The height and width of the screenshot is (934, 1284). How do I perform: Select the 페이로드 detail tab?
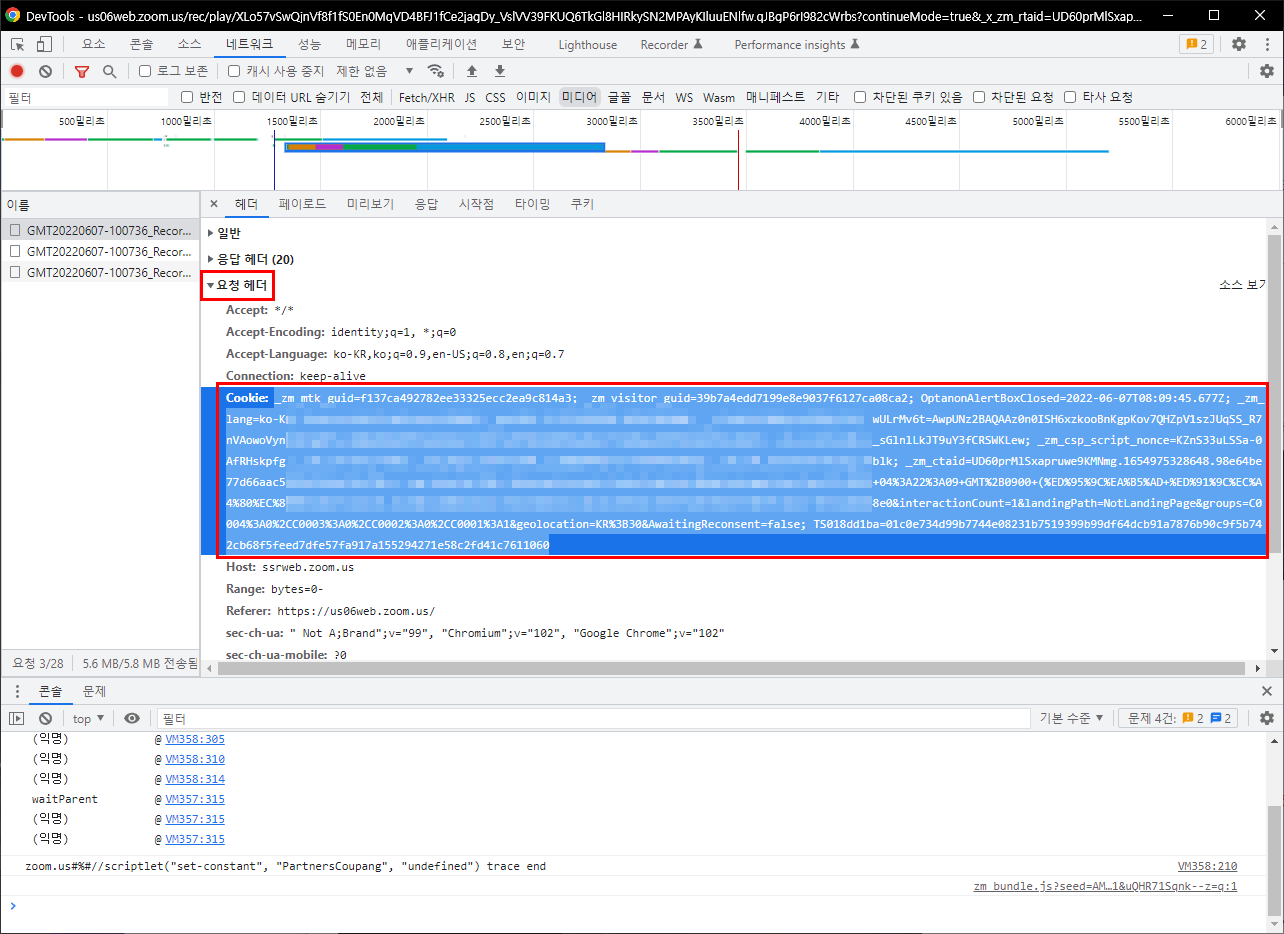point(302,203)
